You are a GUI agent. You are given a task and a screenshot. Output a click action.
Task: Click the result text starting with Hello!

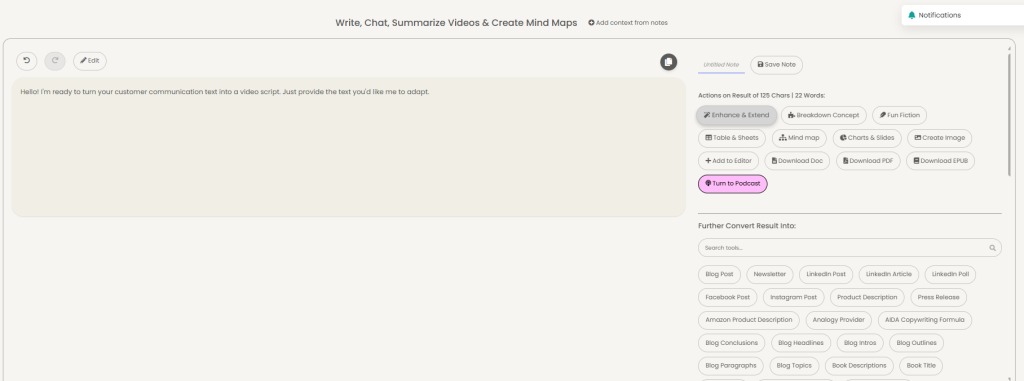click(225, 92)
